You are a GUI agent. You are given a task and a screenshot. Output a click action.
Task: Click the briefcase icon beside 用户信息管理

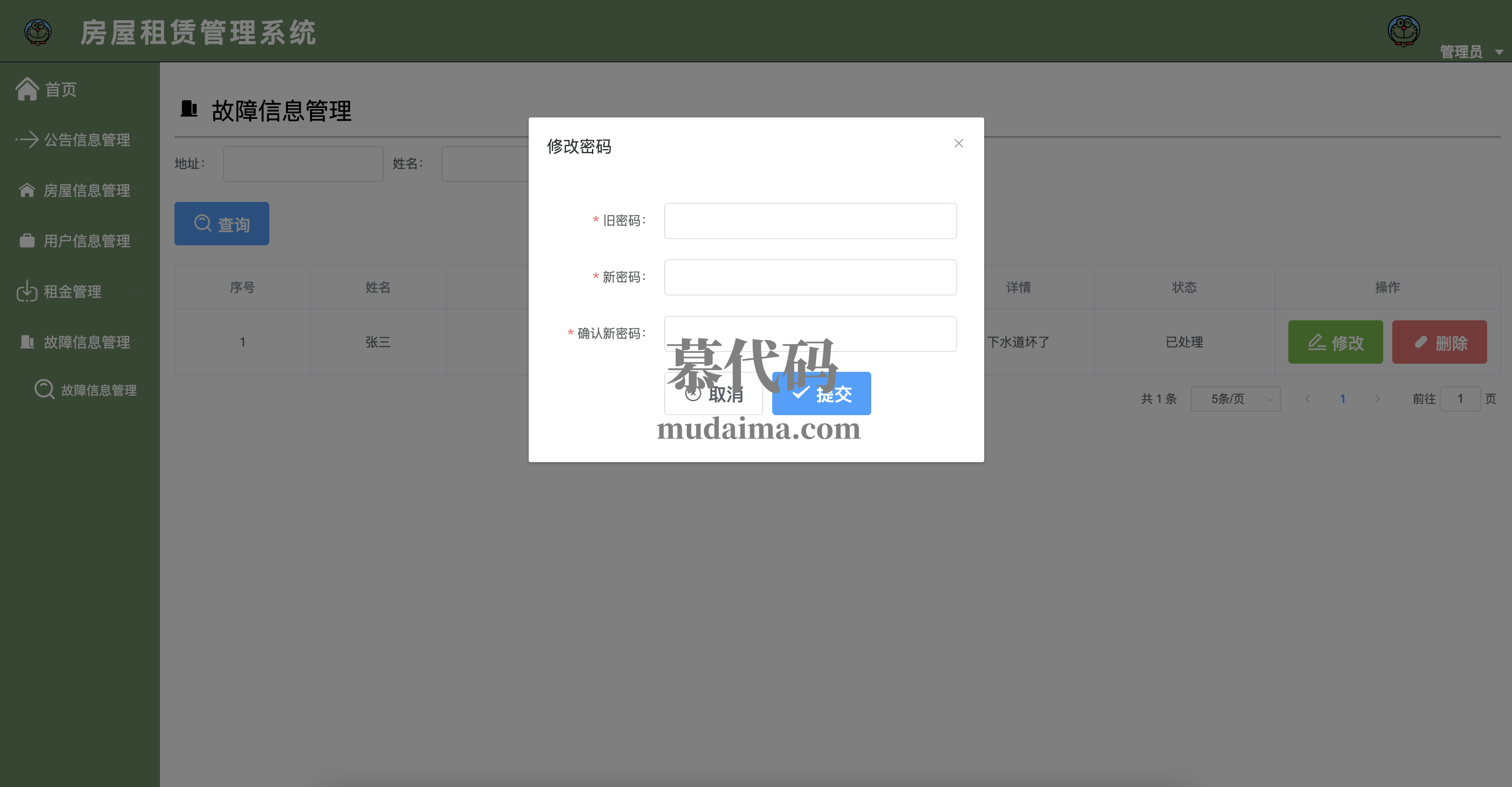pyautogui.click(x=27, y=241)
